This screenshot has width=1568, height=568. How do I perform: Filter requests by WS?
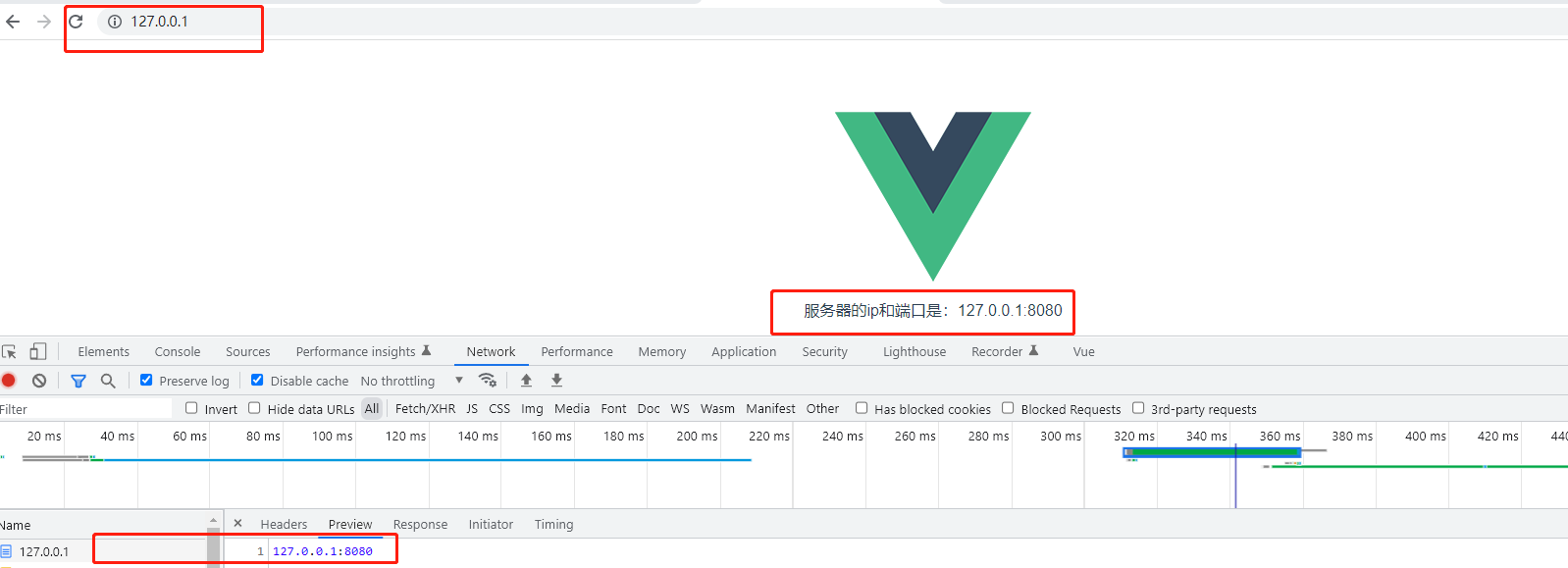pyautogui.click(x=680, y=409)
